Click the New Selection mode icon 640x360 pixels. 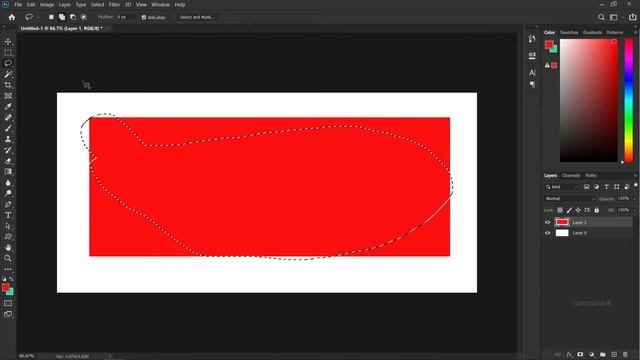[51, 17]
